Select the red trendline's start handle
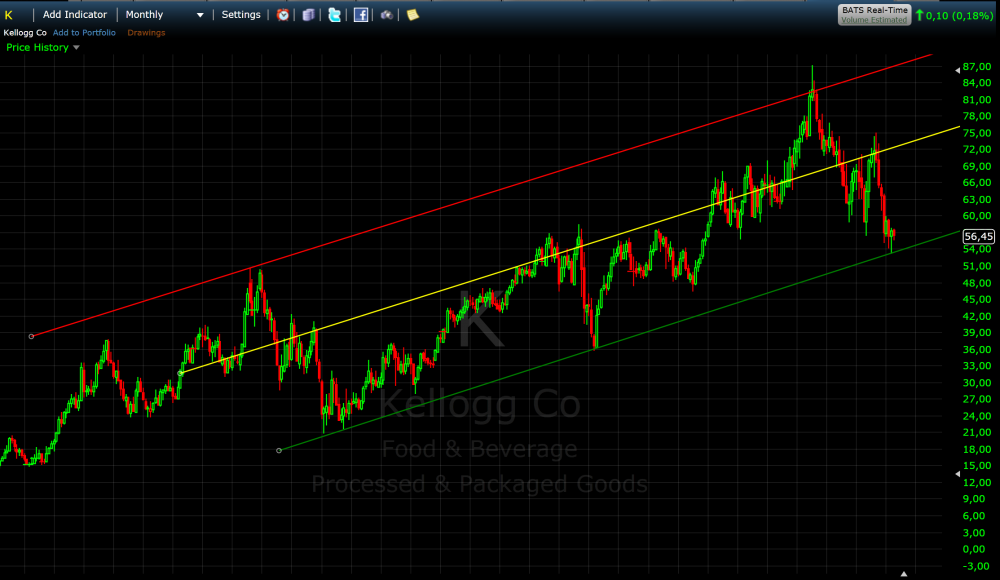The image size is (1000, 580). (31, 336)
